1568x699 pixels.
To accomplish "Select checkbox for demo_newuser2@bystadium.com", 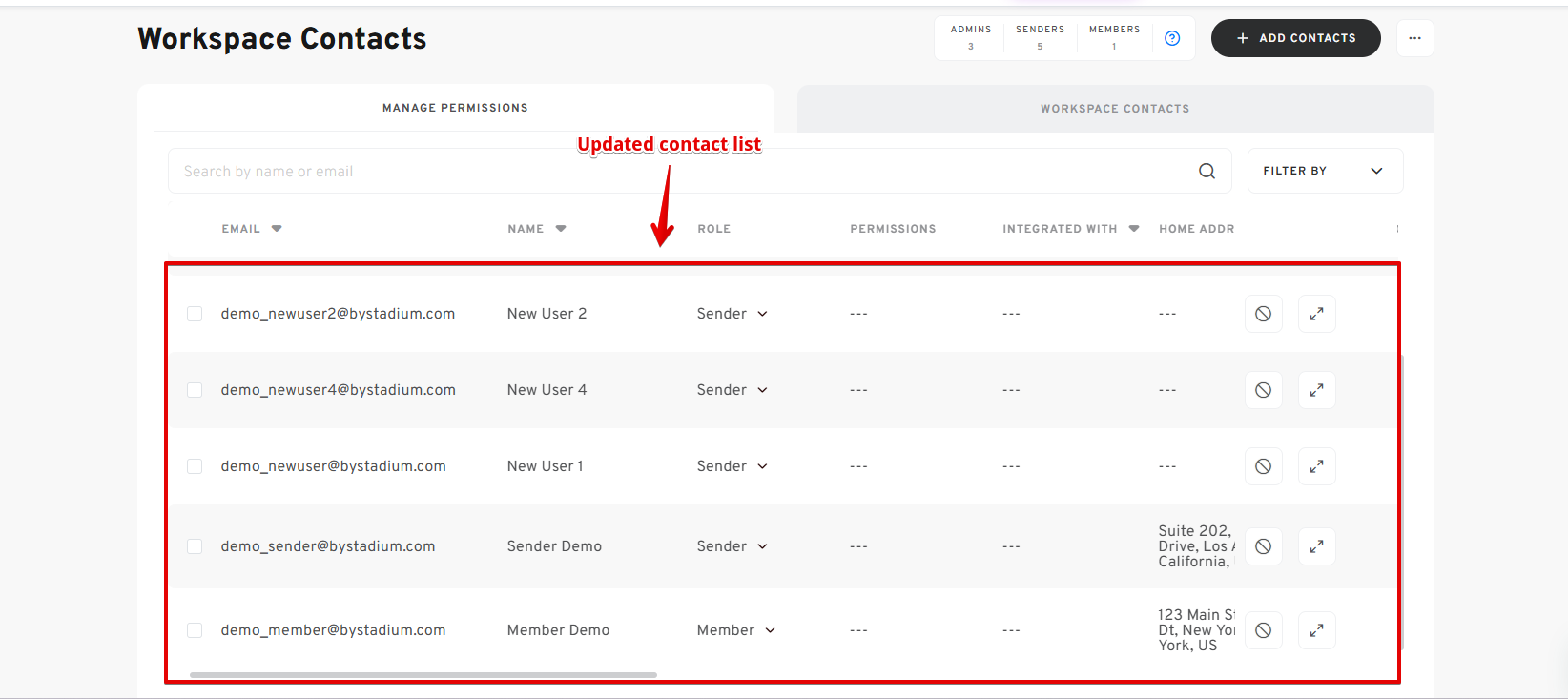I will [195, 314].
